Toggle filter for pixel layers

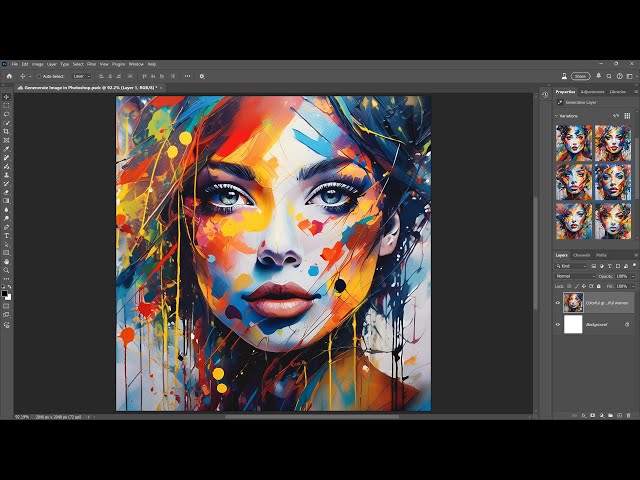594,266
